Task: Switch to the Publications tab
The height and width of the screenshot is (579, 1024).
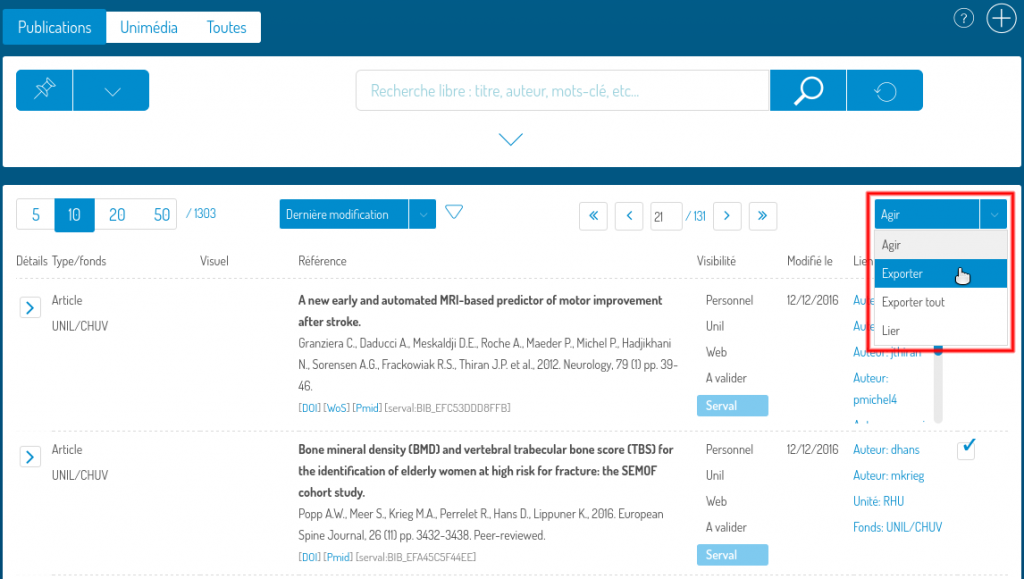Action: pos(54,27)
